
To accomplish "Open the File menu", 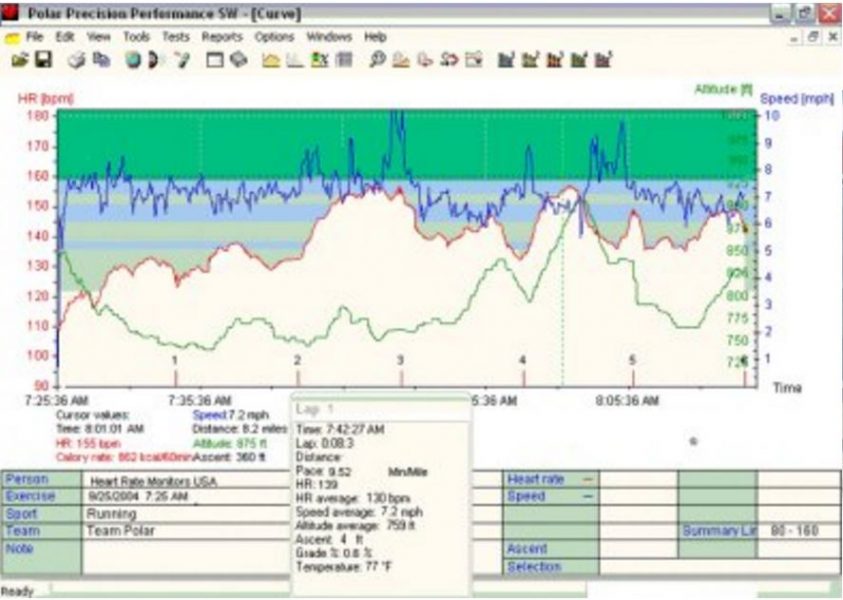I will [35, 37].
